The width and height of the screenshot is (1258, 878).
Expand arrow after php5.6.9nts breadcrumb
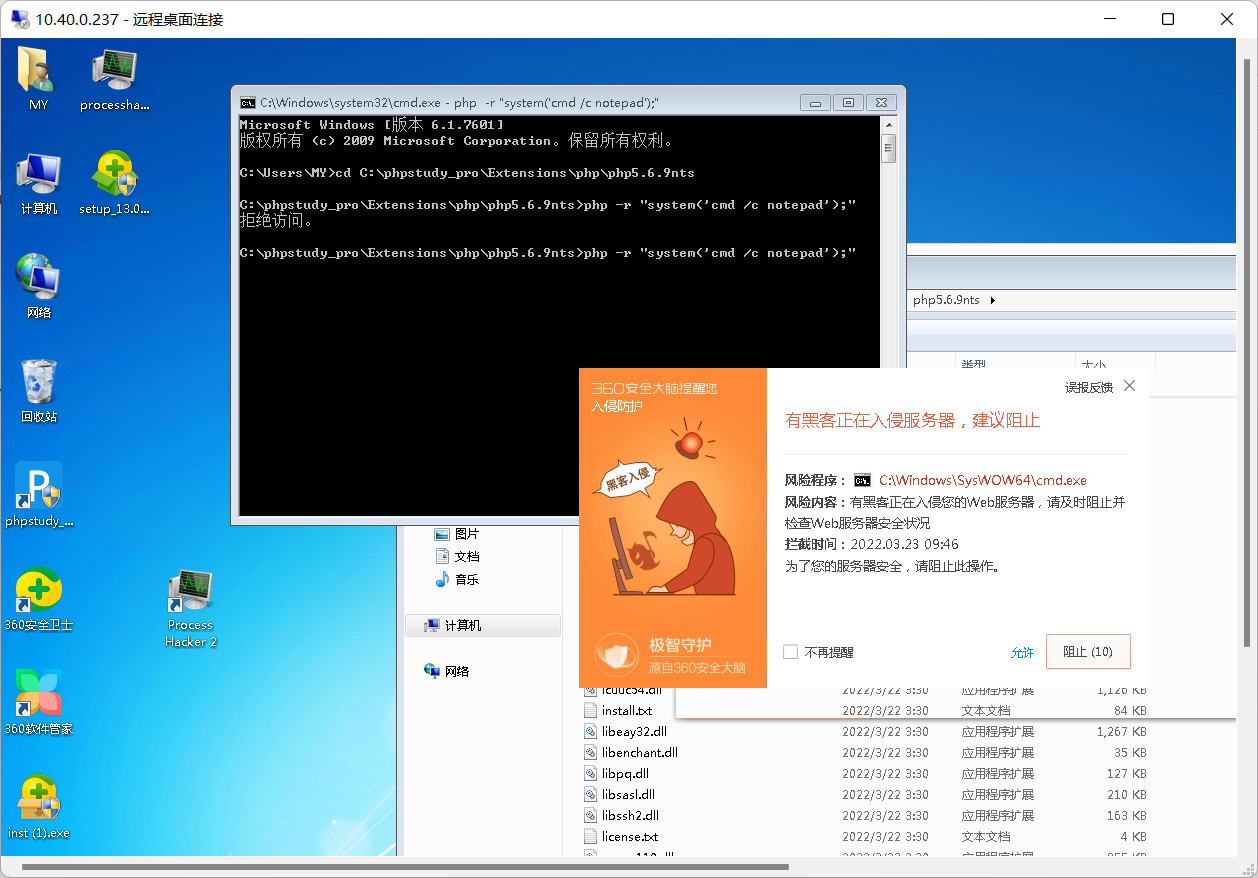click(993, 300)
